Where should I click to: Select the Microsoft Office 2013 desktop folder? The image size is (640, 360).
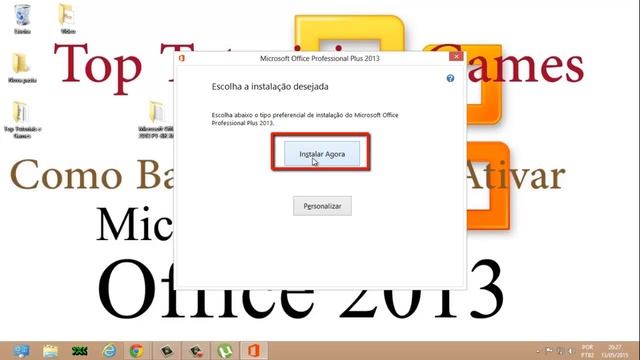tap(156, 120)
